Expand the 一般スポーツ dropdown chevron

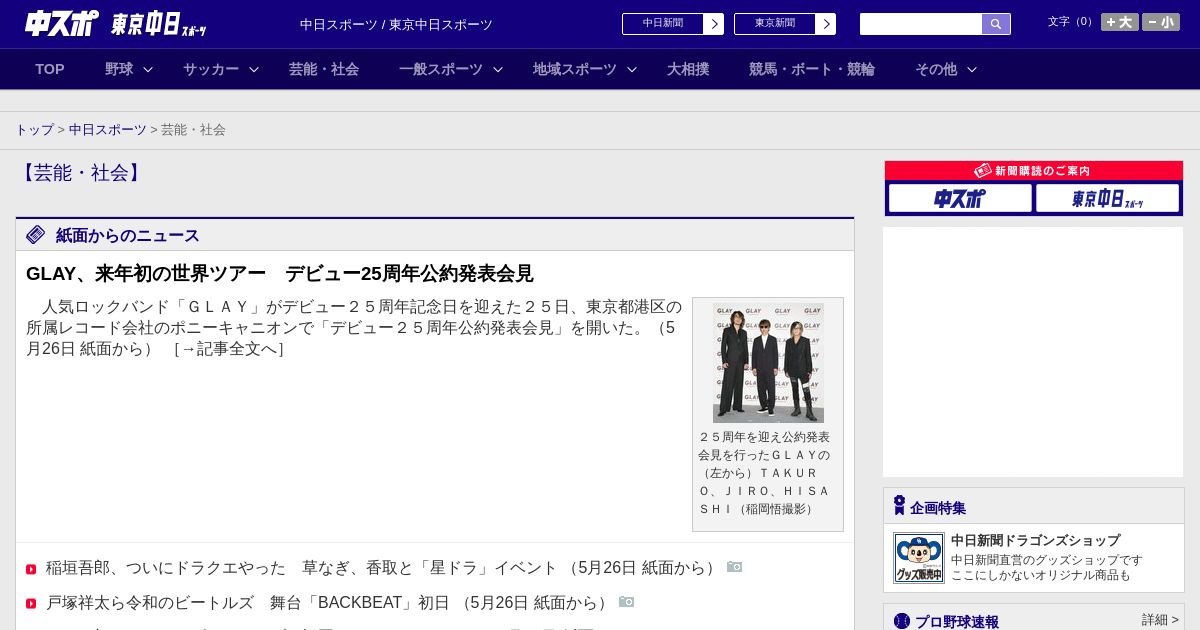point(498,69)
